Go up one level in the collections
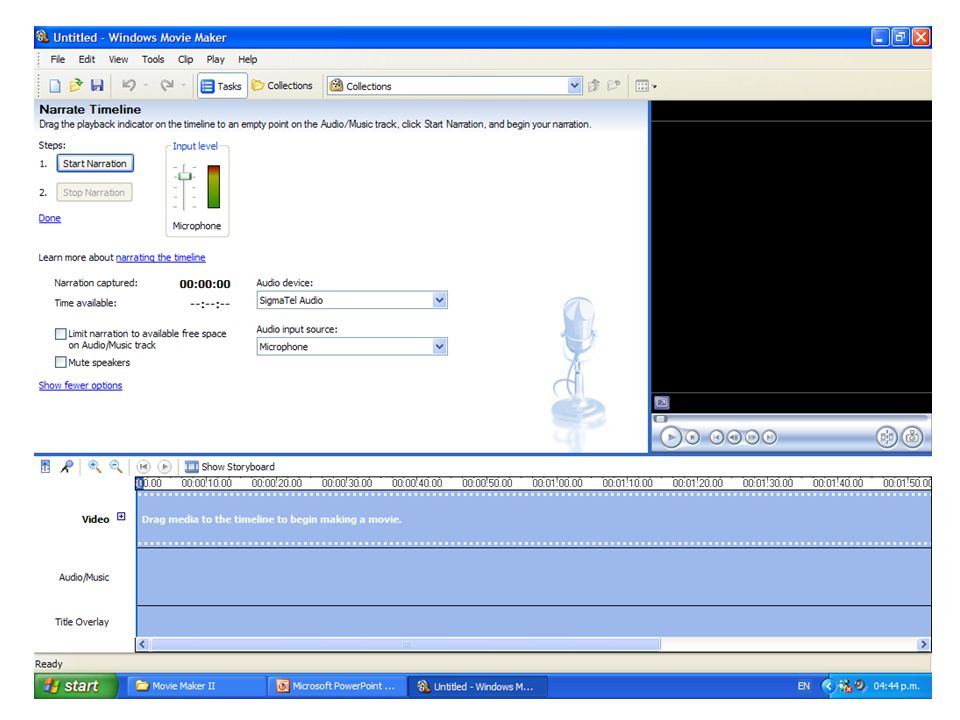The width and height of the screenshot is (960, 720). [x=593, y=86]
